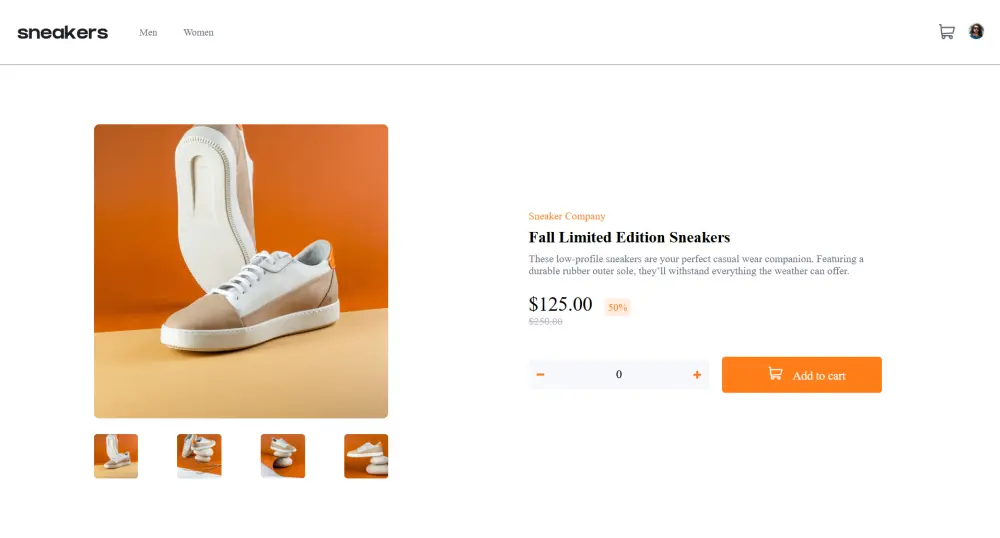
Task: Select the first product thumbnail
Action: (116, 456)
